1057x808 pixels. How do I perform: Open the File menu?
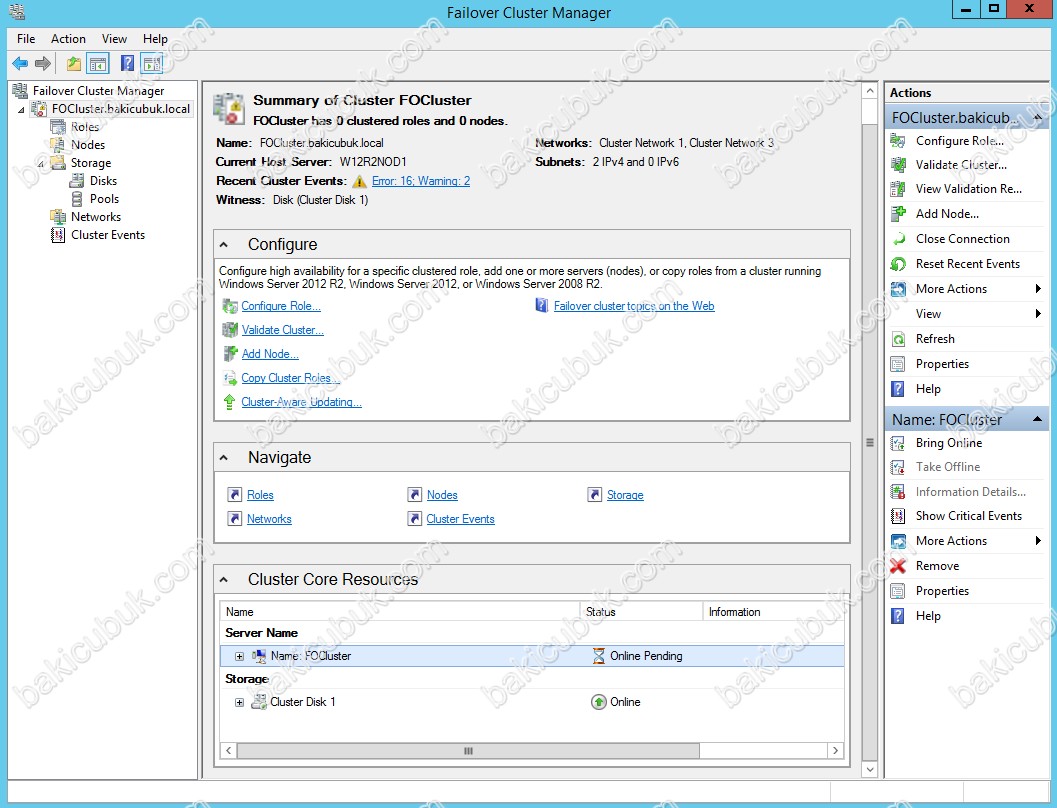pos(26,38)
